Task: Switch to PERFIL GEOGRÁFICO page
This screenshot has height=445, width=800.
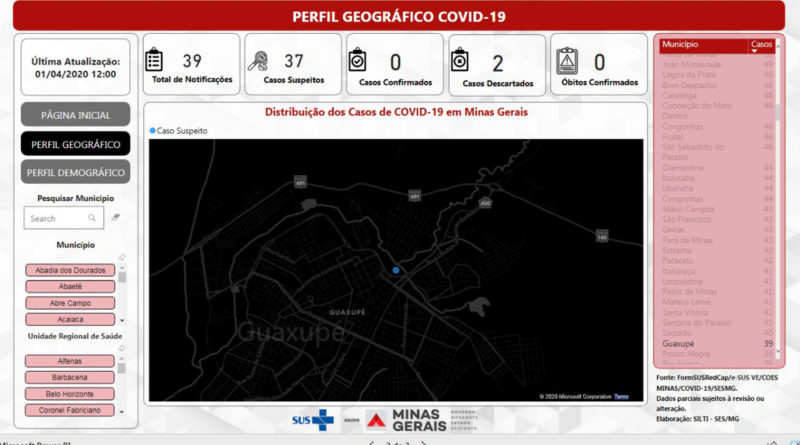Action: (x=76, y=144)
